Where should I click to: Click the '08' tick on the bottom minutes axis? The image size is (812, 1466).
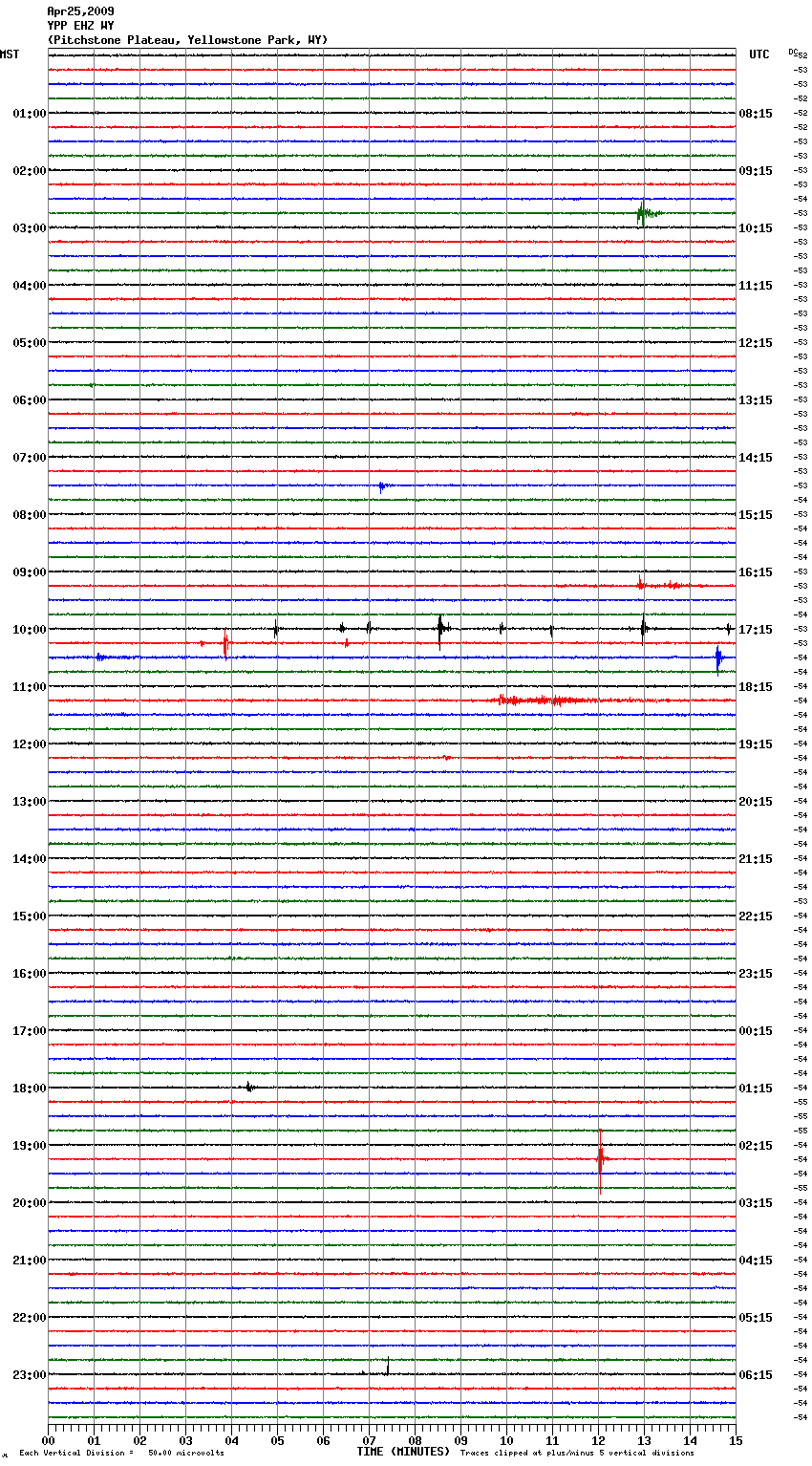coord(415,1440)
